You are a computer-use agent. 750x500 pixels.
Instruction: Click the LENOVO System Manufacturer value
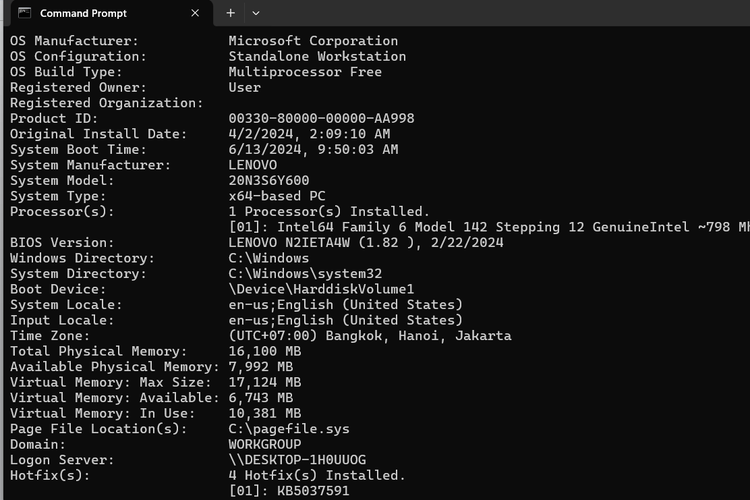point(253,165)
